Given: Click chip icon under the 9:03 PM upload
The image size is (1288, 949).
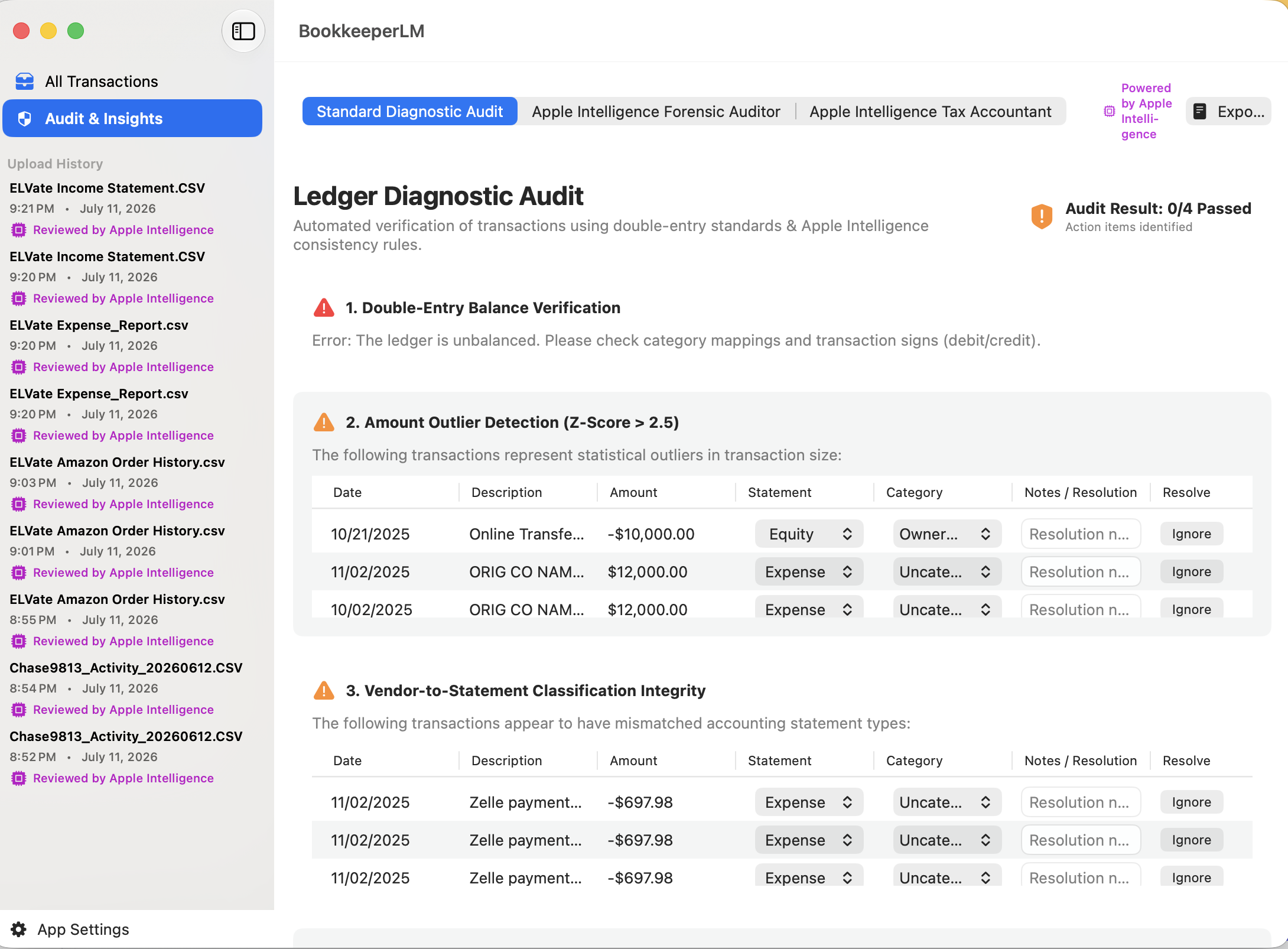Looking at the screenshot, I should (19, 504).
